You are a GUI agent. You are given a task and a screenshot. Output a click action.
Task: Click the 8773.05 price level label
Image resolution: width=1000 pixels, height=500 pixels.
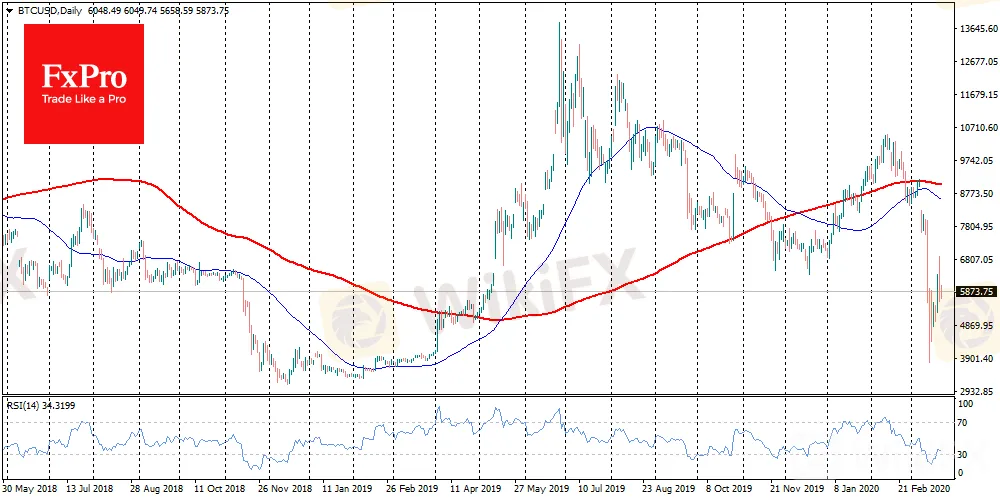tap(974, 194)
